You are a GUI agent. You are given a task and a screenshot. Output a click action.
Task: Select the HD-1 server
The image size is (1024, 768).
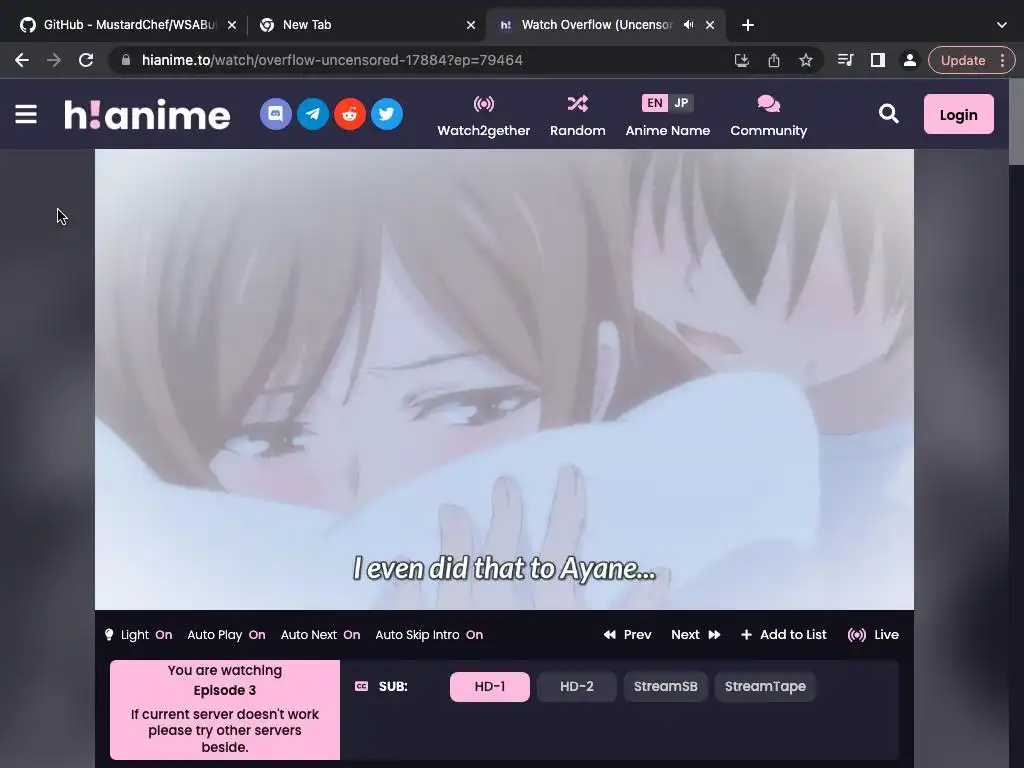pyautogui.click(x=490, y=687)
